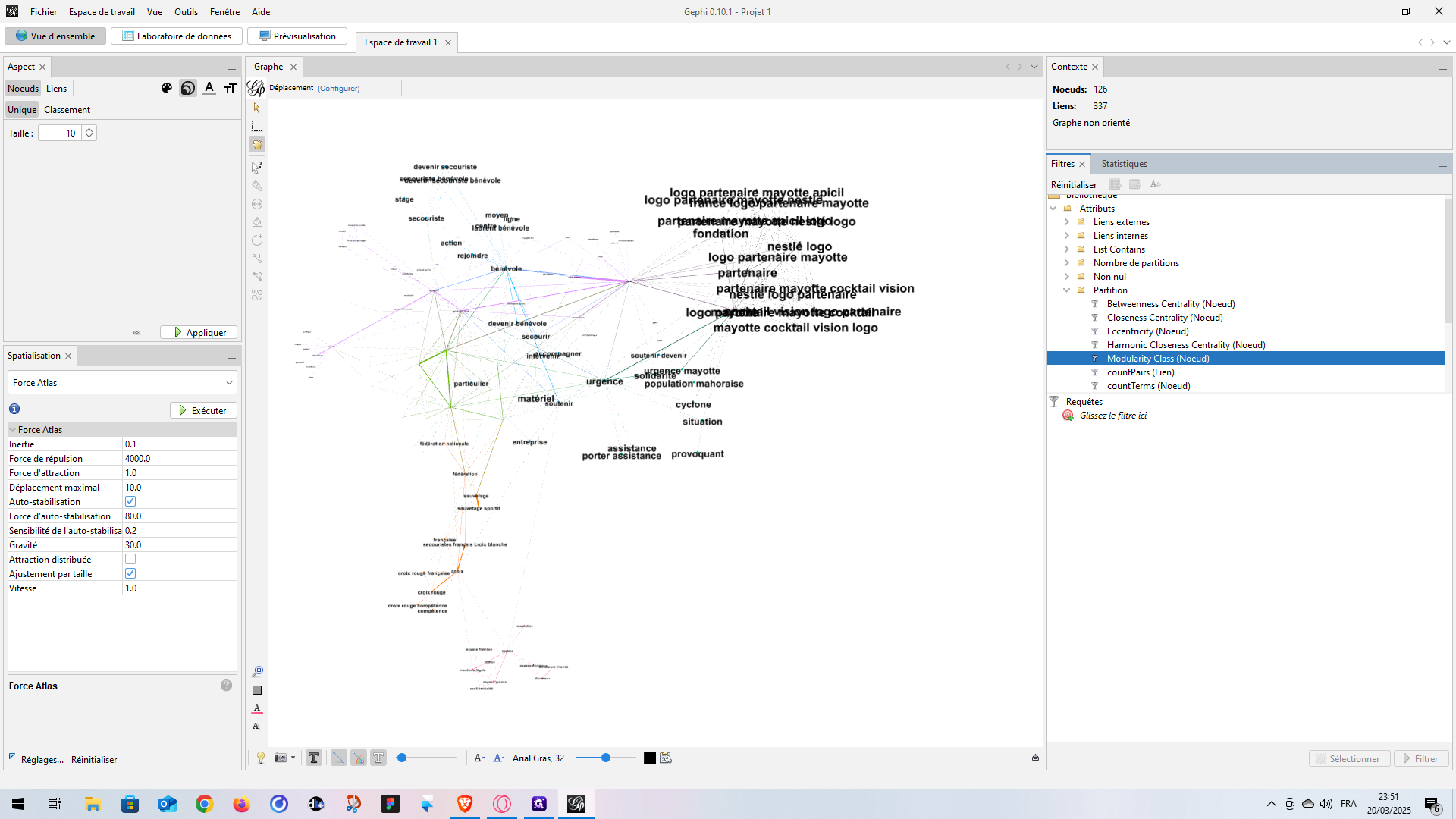Toggle edge color from source nodes
1456x819 pixels.
click(x=359, y=758)
